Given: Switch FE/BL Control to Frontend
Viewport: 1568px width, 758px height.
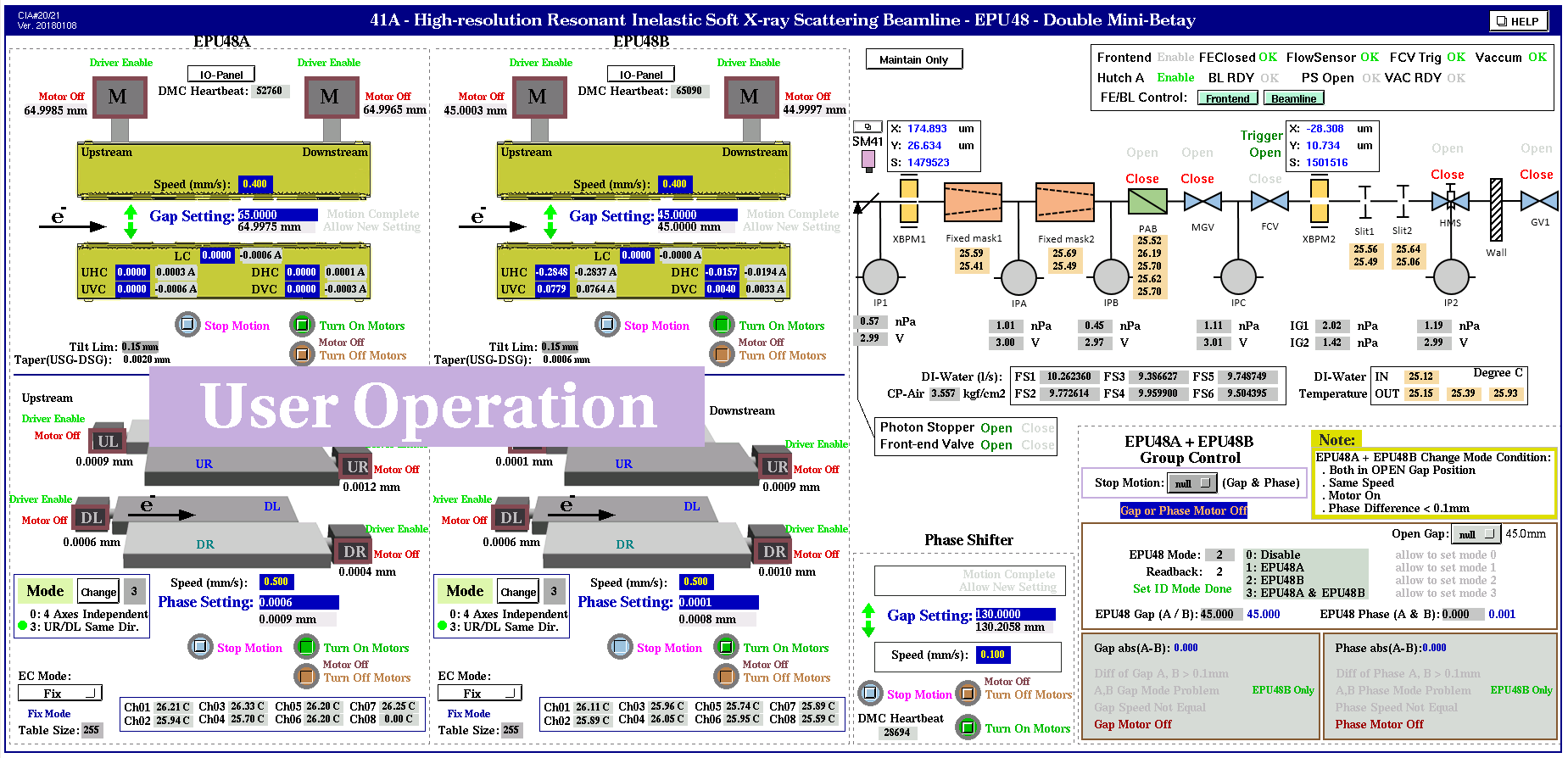Looking at the screenshot, I should 1227,98.
